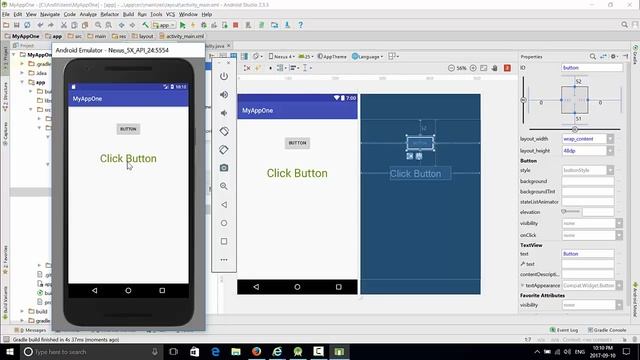Click AppTheme button in layout toolbar

332,56
